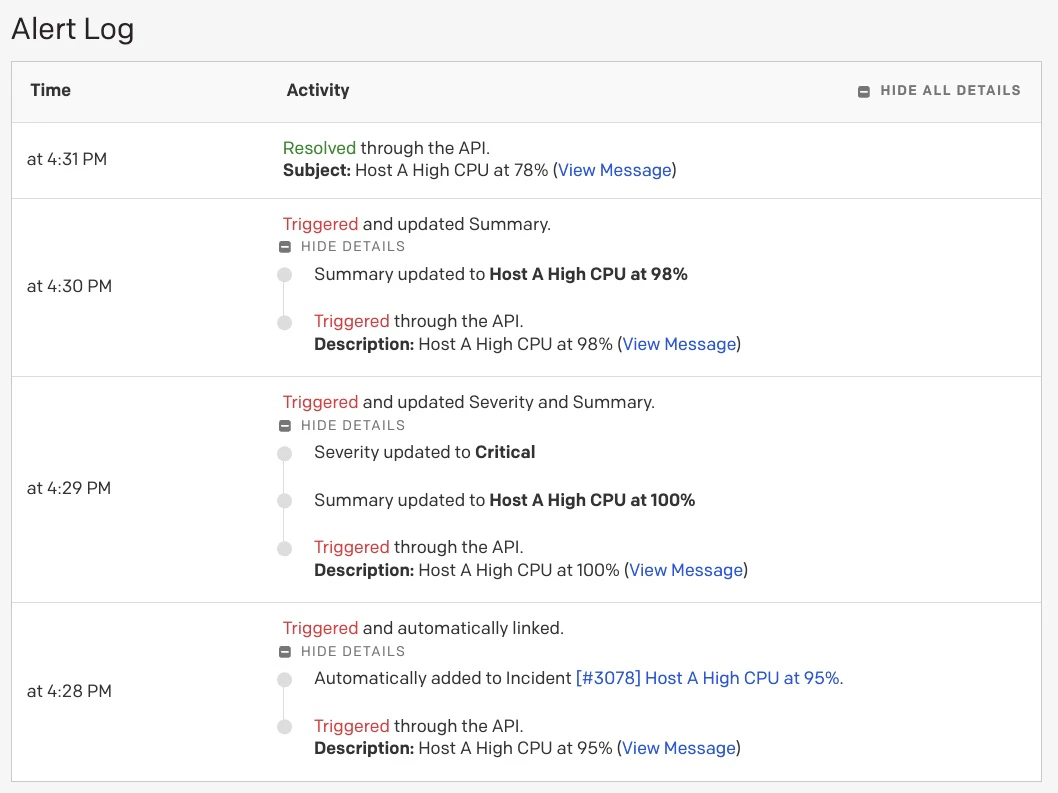The width and height of the screenshot is (1058, 793).
Task: Click 'Severity updated to Critical' line
Action: point(424,452)
